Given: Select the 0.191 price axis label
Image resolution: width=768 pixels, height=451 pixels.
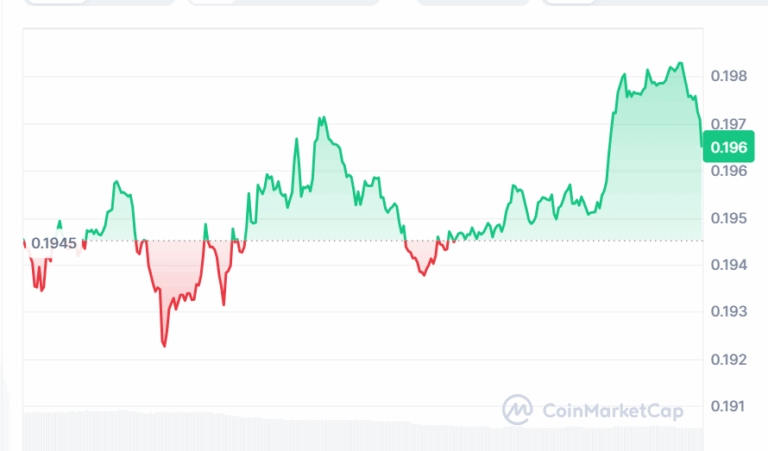Looking at the screenshot, I should [x=727, y=406].
